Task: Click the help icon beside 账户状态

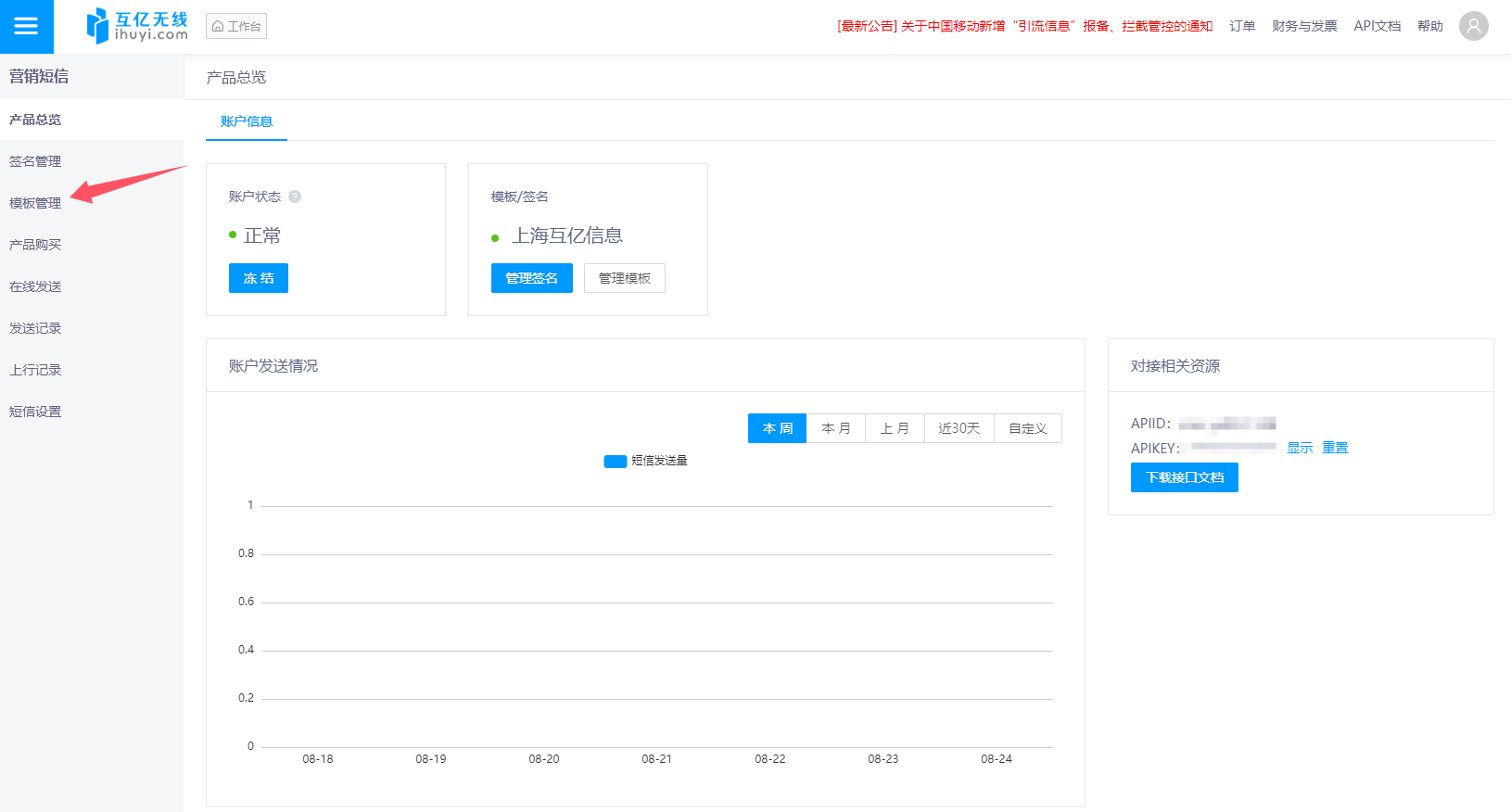Action: tap(295, 197)
